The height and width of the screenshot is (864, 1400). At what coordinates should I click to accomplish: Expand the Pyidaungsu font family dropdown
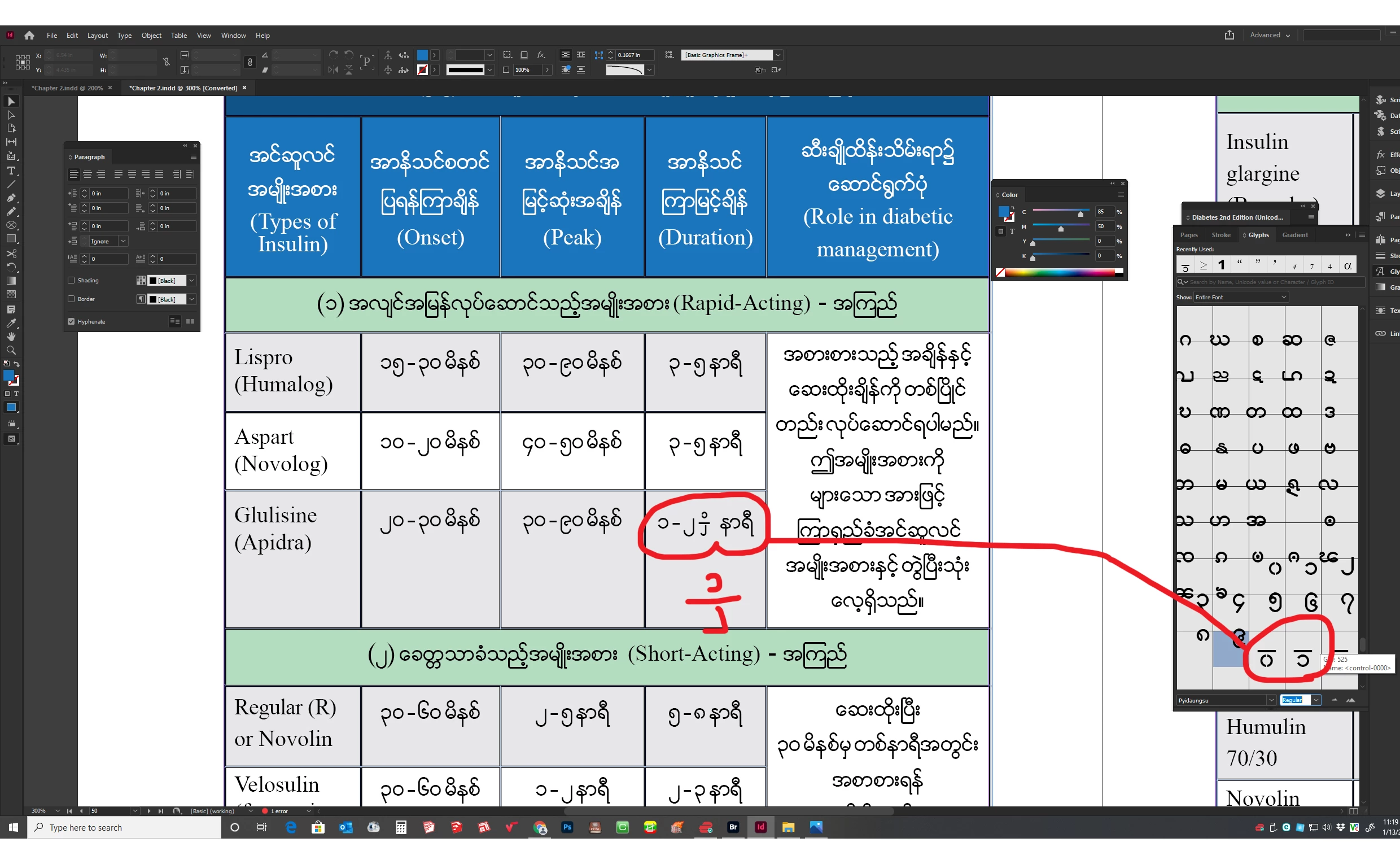point(1271,700)
